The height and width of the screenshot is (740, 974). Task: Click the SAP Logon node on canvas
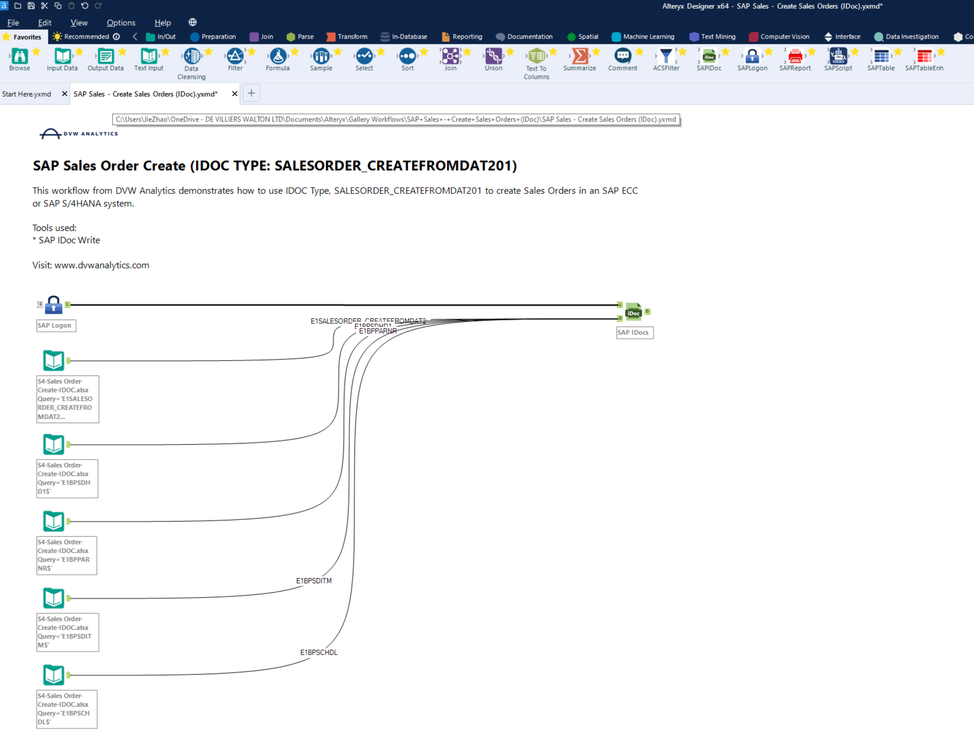pyautogui.click(x=53, y=305)
